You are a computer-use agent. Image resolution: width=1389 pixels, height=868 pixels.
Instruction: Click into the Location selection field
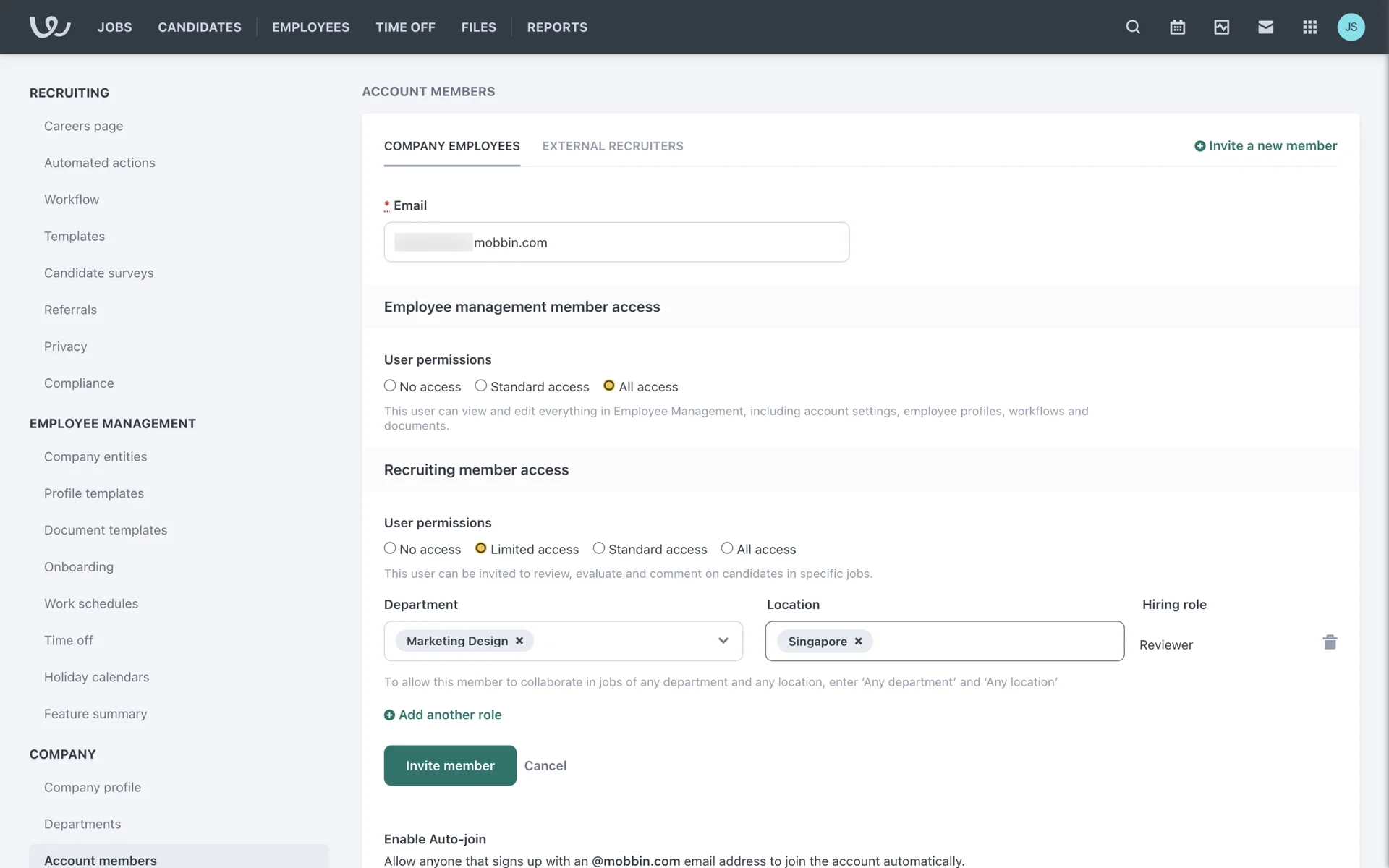point(998,642)
